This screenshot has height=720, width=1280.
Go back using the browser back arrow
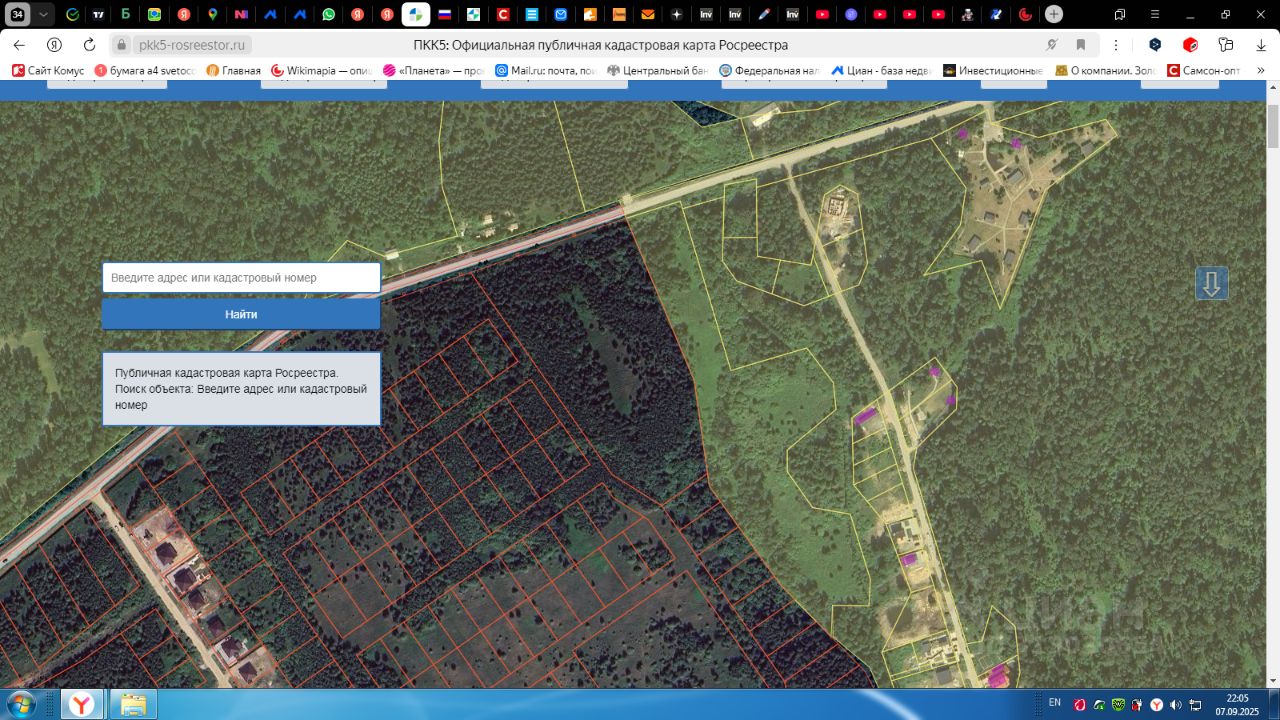pos(19,45)
